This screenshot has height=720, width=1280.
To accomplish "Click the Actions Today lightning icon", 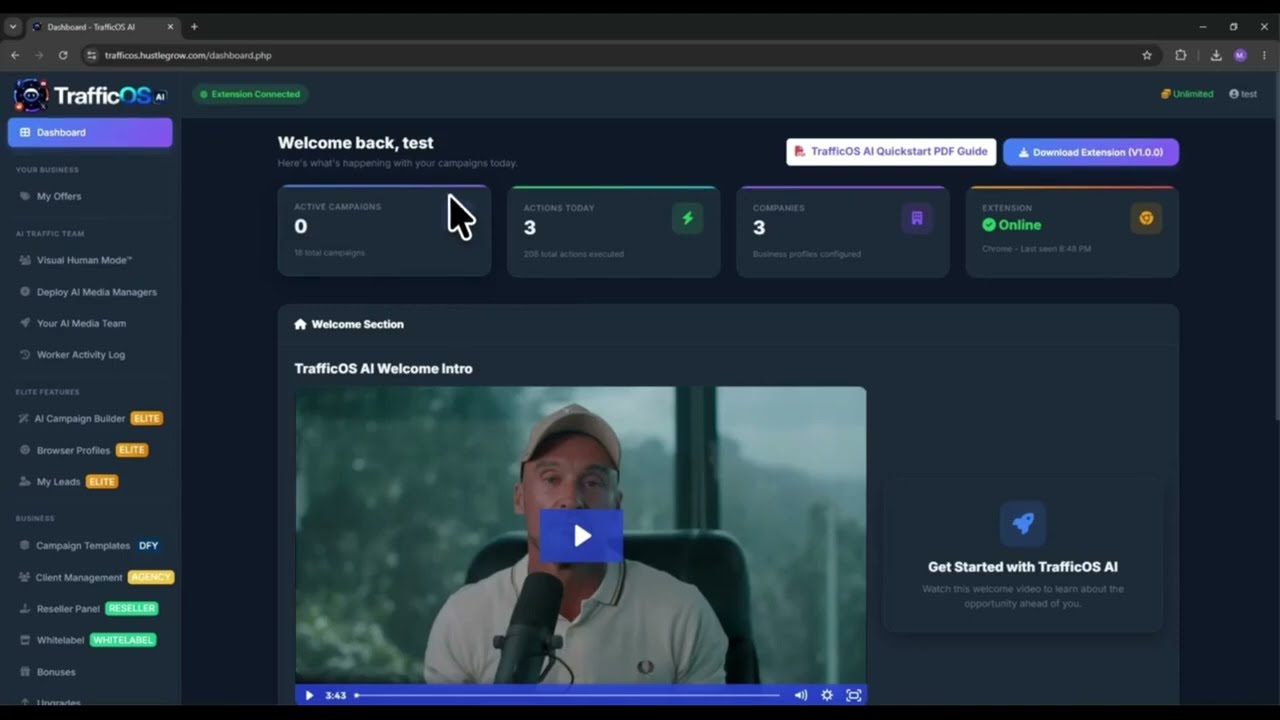I will [687, 218].
